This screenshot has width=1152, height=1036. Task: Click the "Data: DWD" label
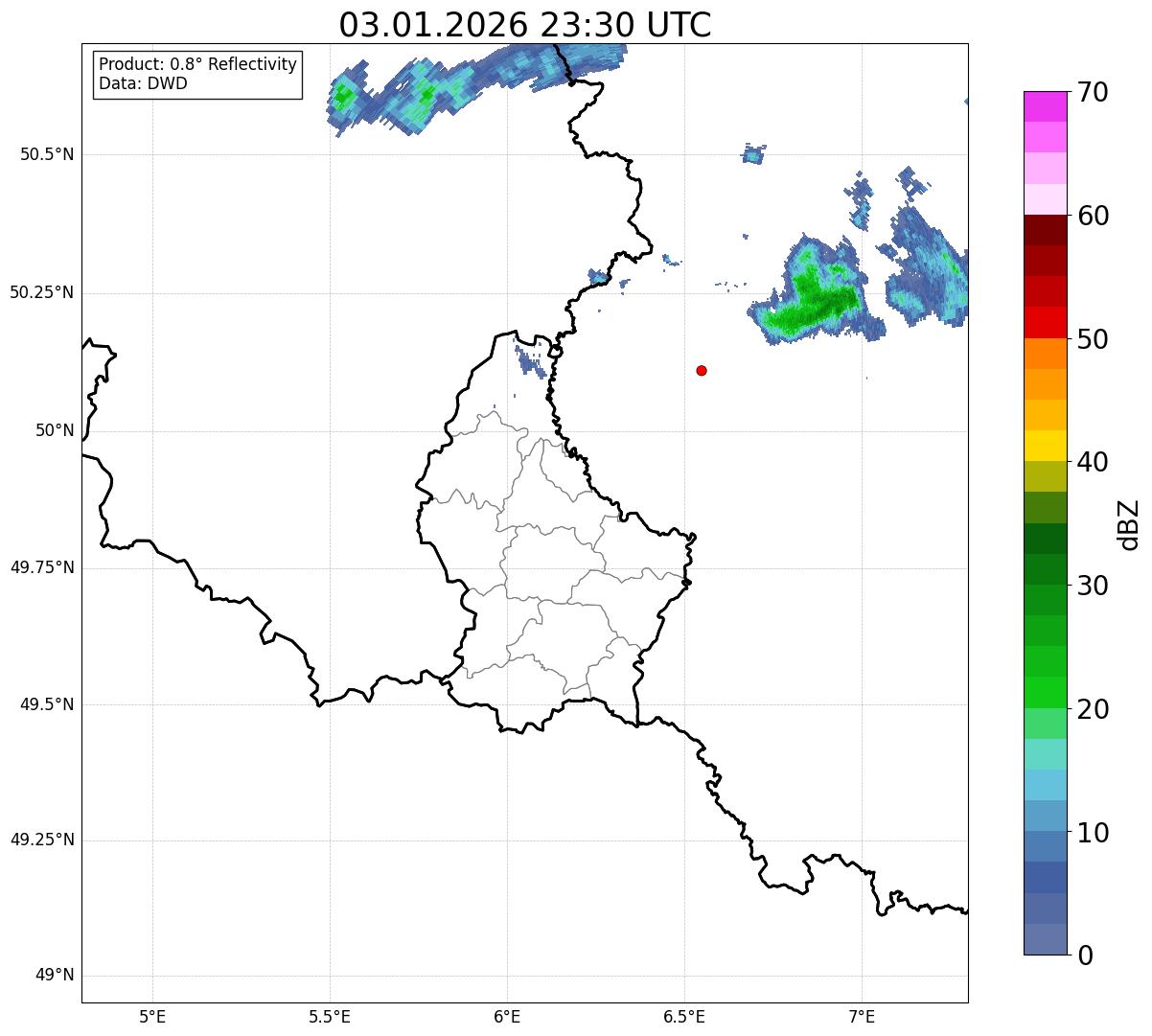(x=143, y=83)
